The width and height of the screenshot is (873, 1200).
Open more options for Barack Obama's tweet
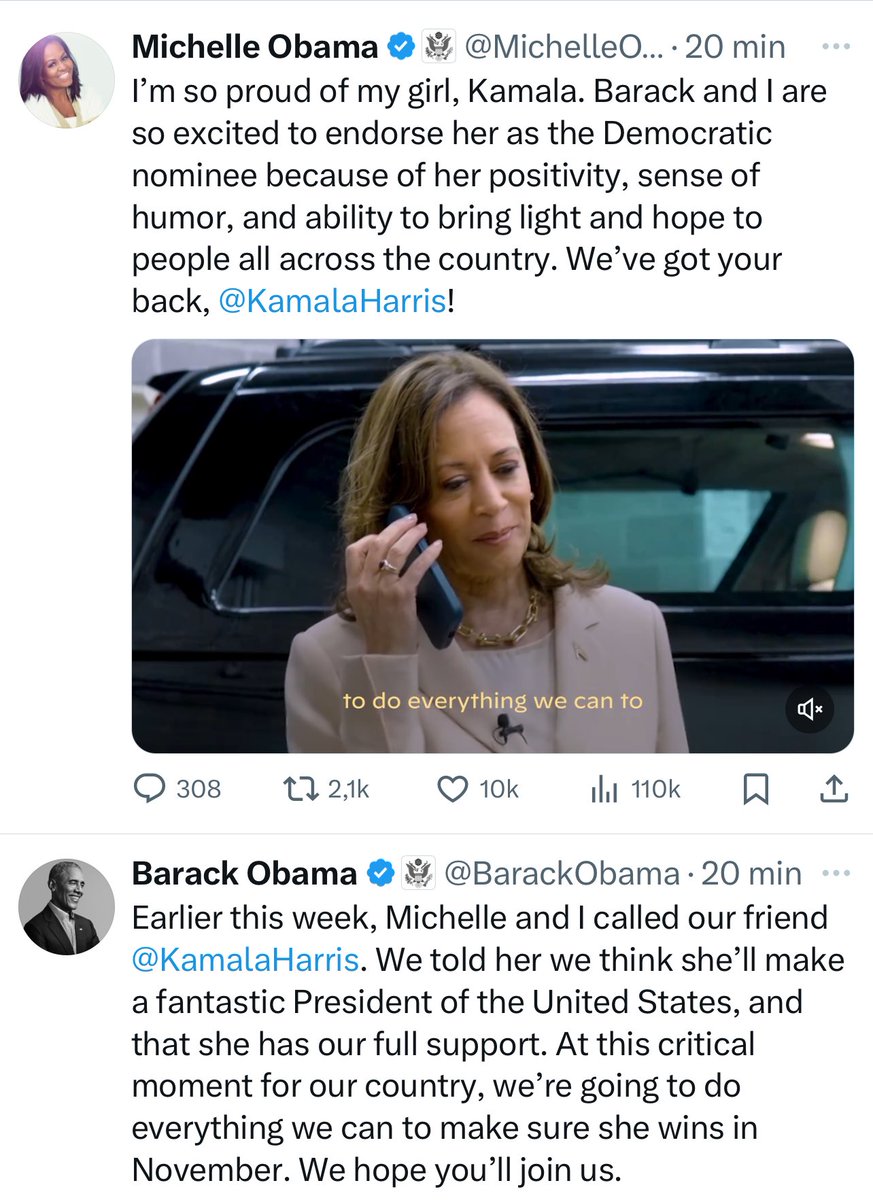point(835,873)
